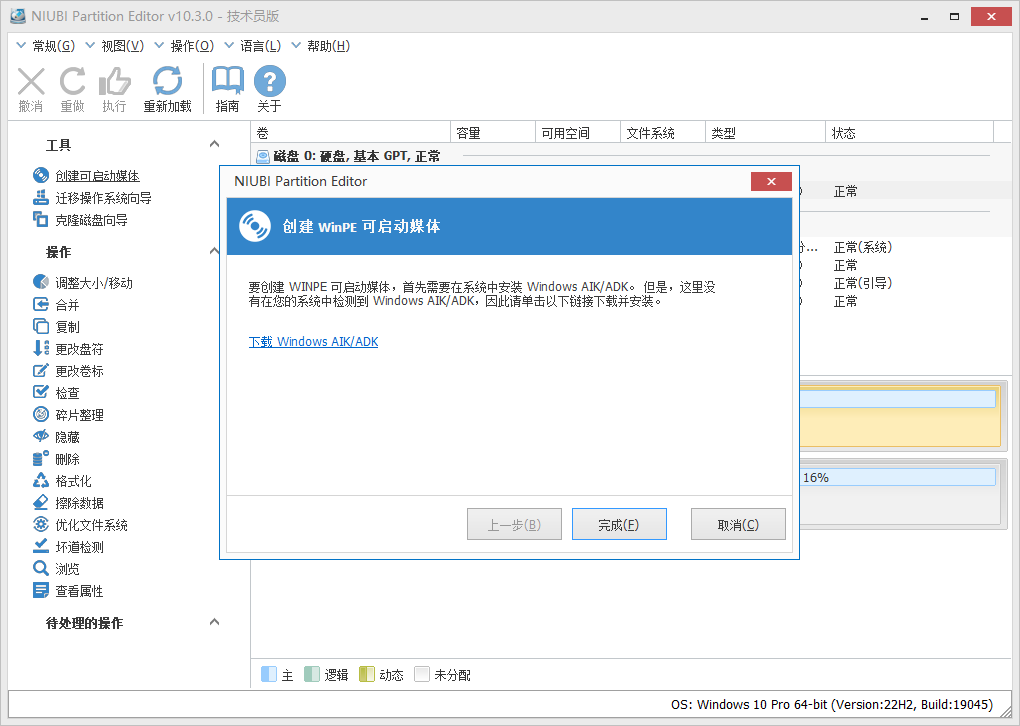Image resolution: width=1020 pixels, height=726 pixels.
Task: Click the 主 partition color legend swatch
Action: pyautogui.click(x=267, y=674)
